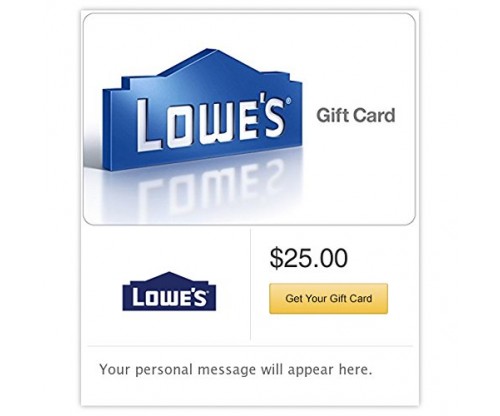Click the letter L in the large logo
The width and height of the screenshot is (500, 416).
(148, 125)
